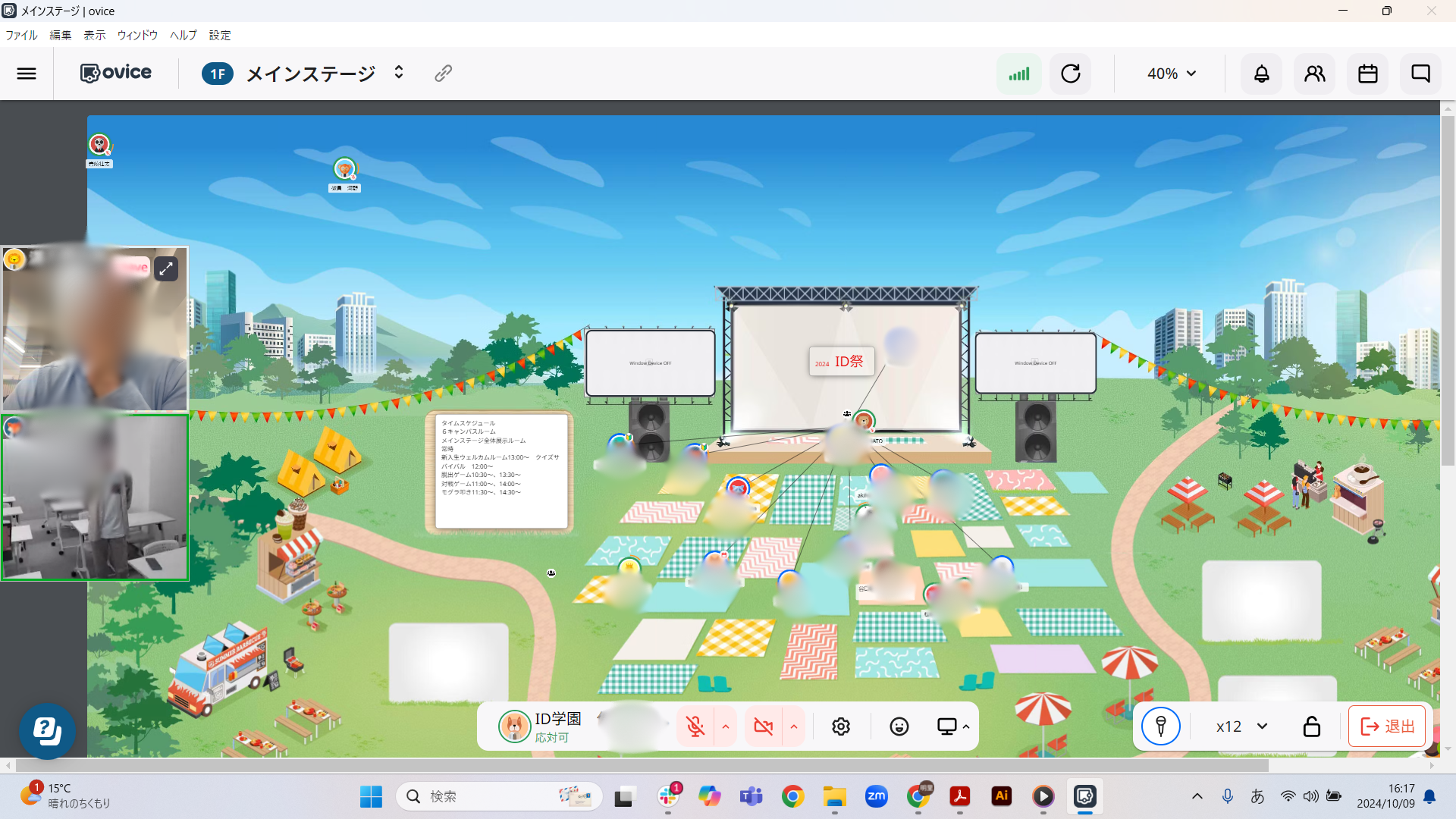Click the reload refresh icon
1456x819 pixels.
[x=1070, y=74]
